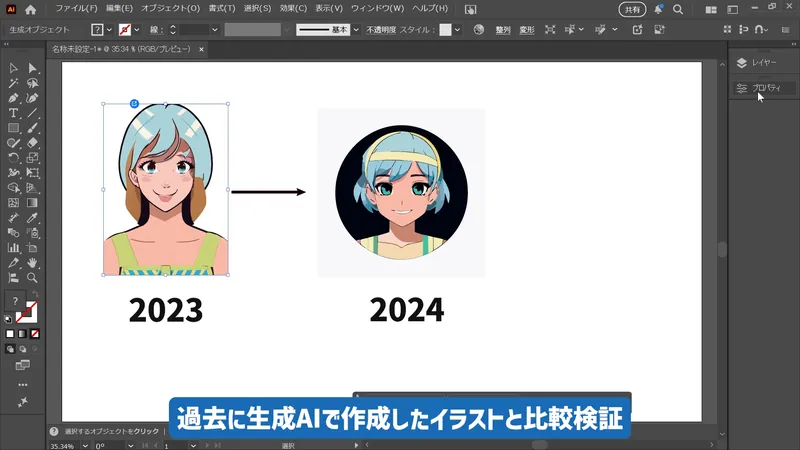The width and height of the screenshot is (800, 450).
Task: Select the Column Graph tool
Action: point(14,248)
